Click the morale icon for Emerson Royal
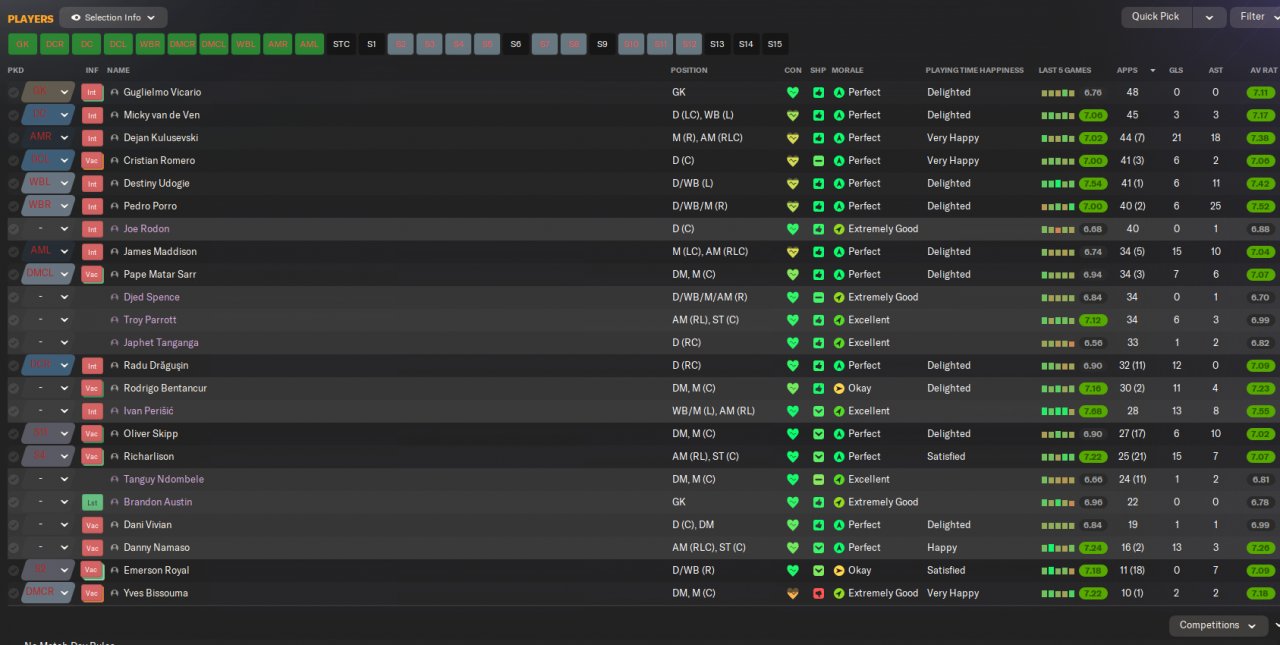Image resolution: width=1280 pixels, height=645 pixels. click(x=839, y=570)
